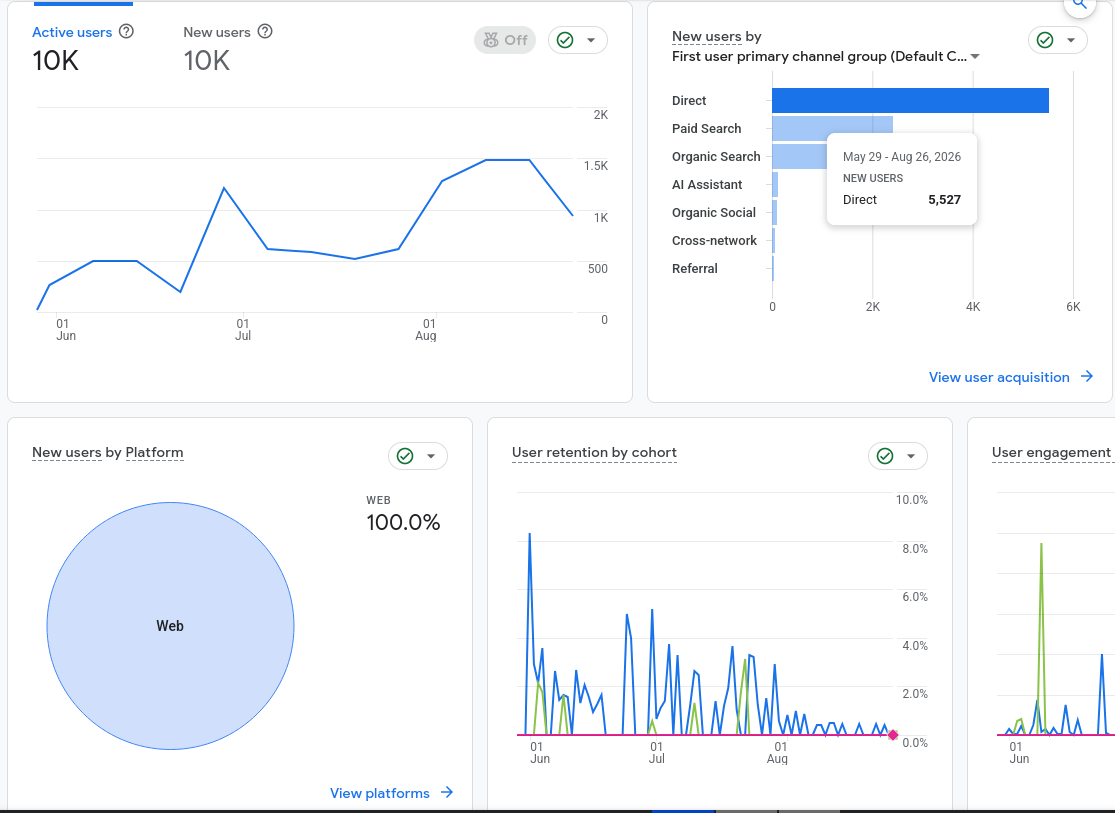Click the help icon beside Active users
The width and height of the screenshot is (1115, 813).
[126, 31]
